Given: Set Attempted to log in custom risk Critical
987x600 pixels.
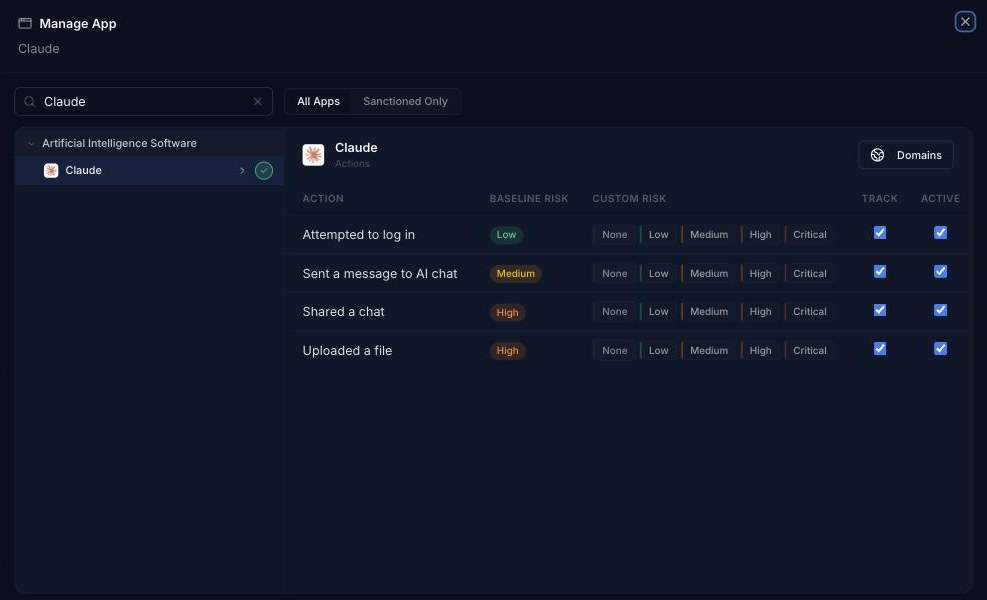Looking at the screenshot, I should point(809,234).
